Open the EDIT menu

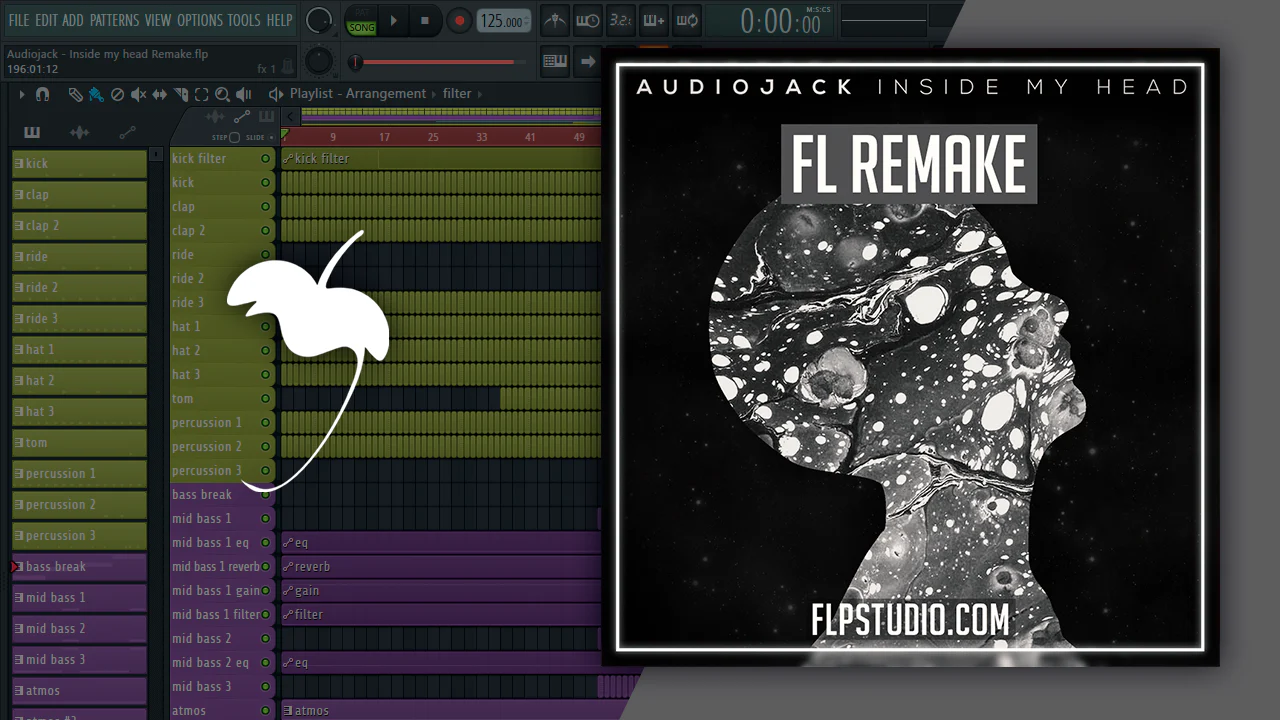click(x=46, y=20)
